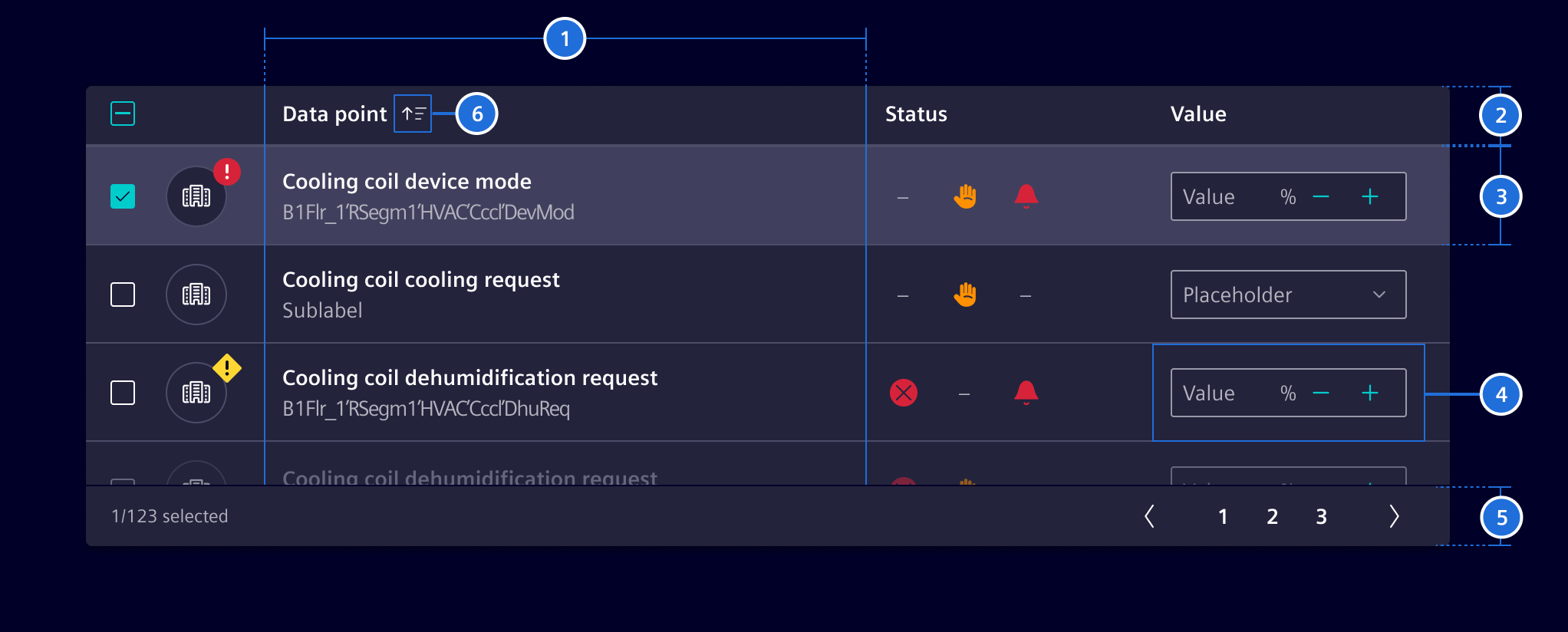Image resolution: width=1568 pixels, height=632 pixels.
Task: Click red bell alarm in dehumidification request row
Action: pyautogui.click(x=1026, y=393)
